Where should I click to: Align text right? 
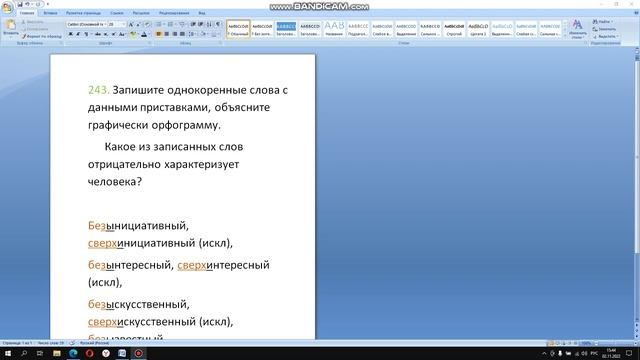[x=174, y=34]
